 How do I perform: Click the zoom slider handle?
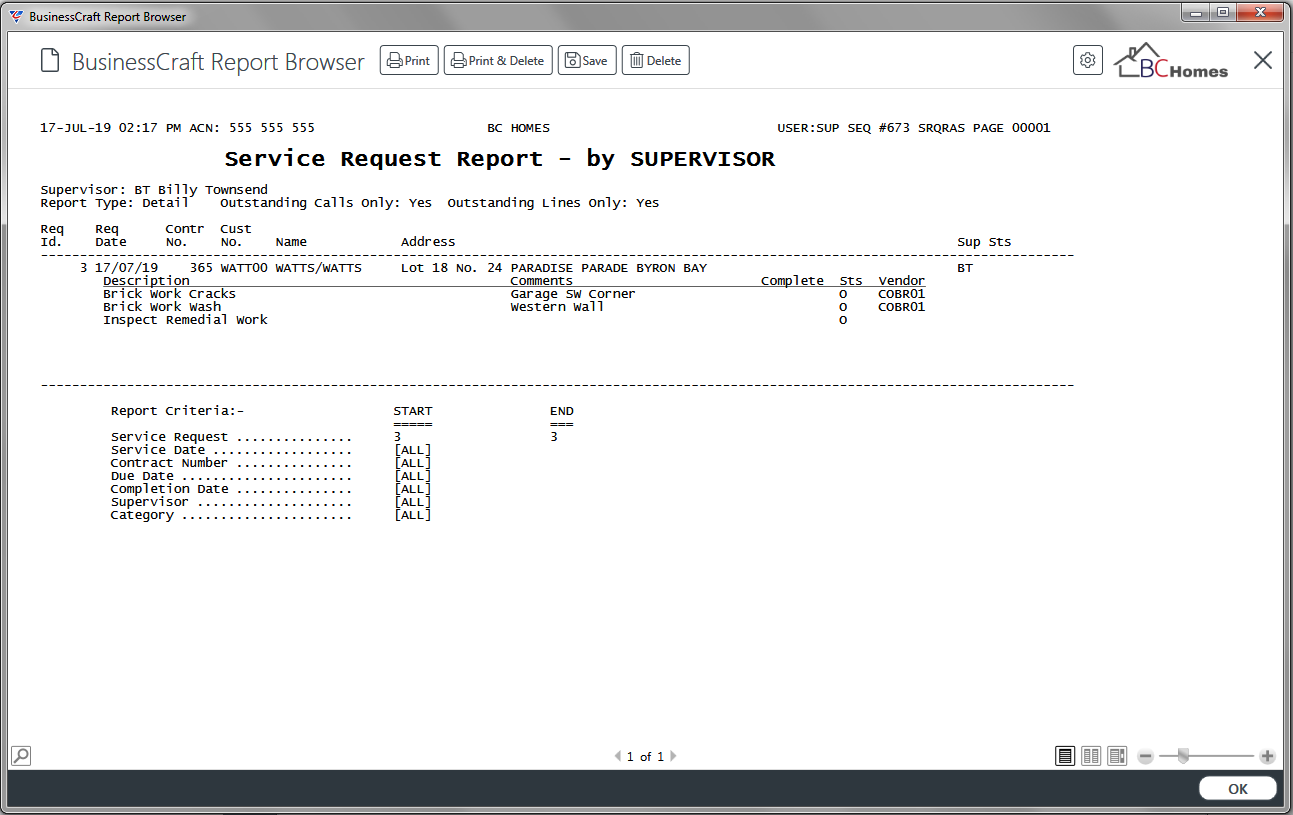click(x=1183, y=756)
